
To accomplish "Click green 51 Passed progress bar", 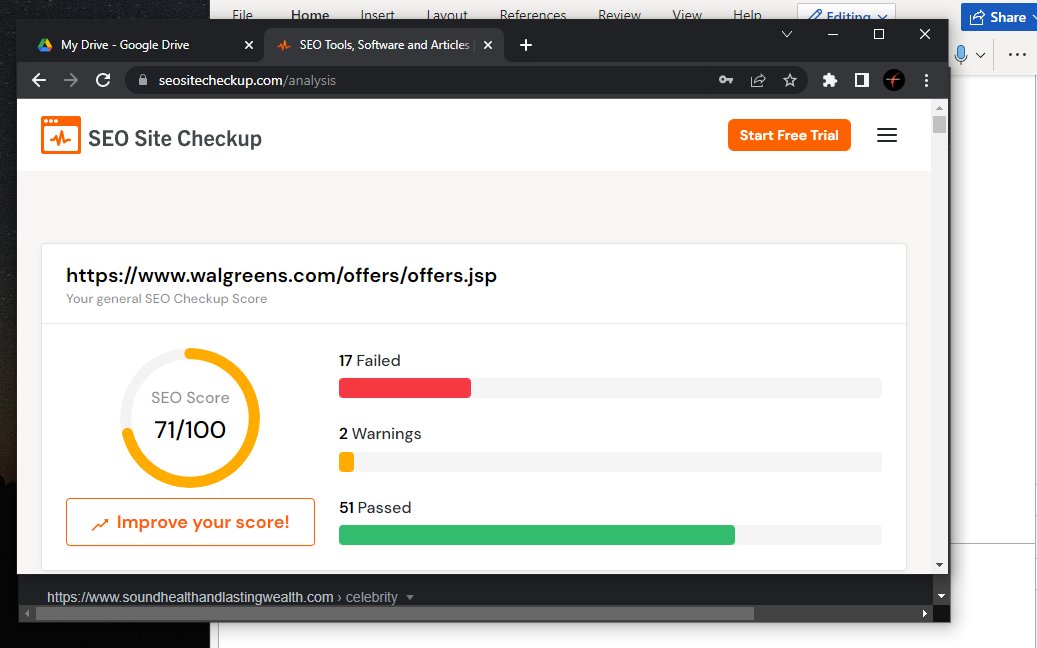I will coord(536,535).
